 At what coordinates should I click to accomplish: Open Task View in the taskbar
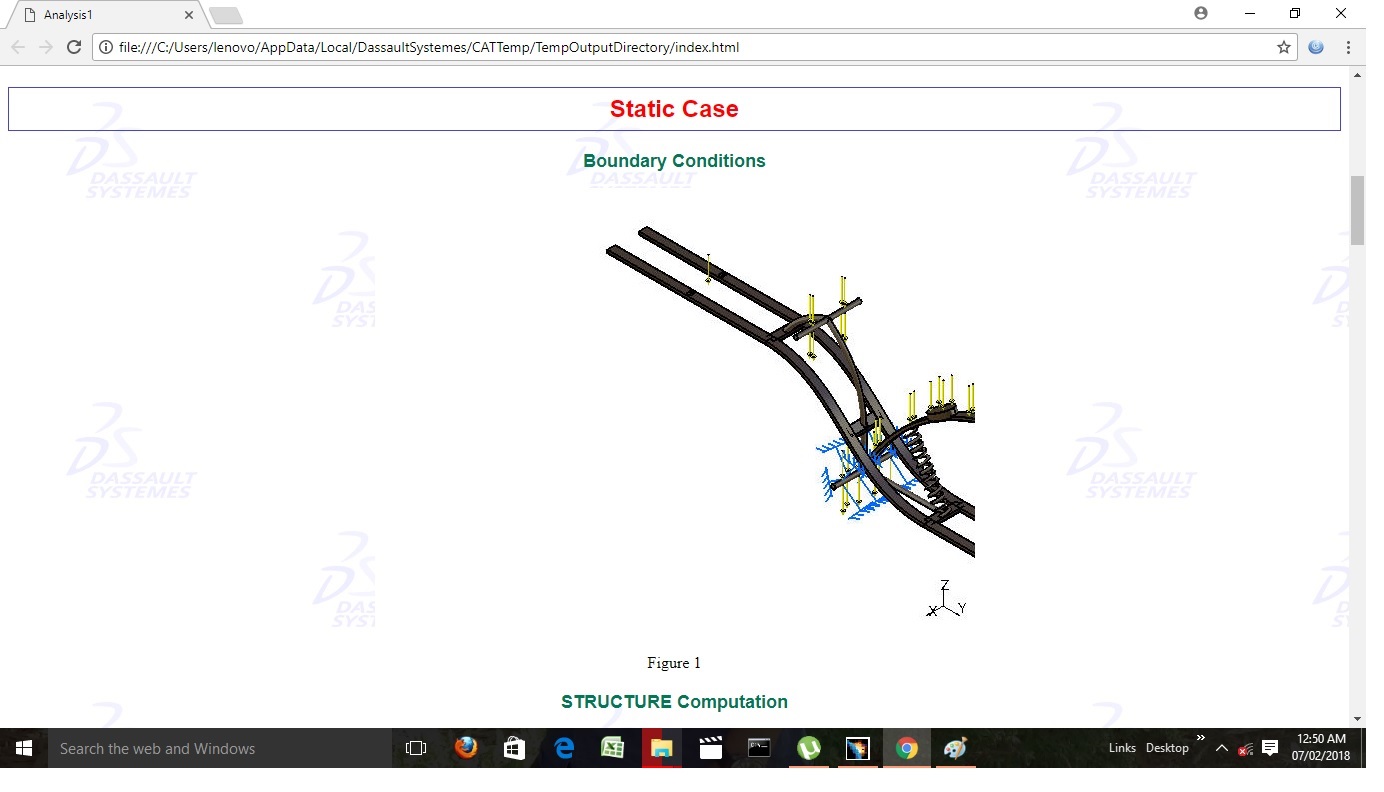click(x=416, y=748)
